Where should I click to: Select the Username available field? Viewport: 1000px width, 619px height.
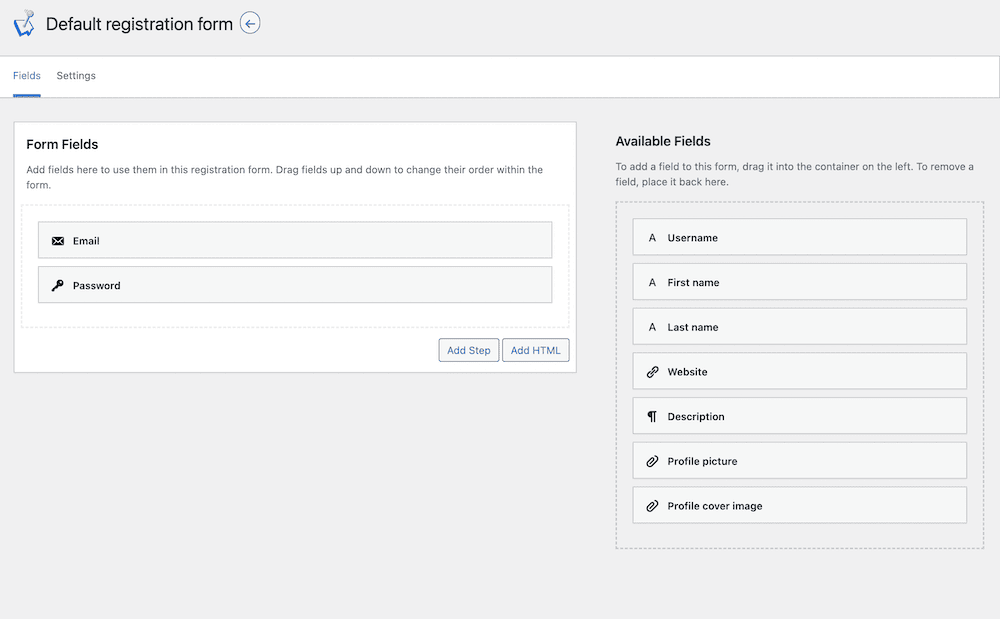coord(800,237)
